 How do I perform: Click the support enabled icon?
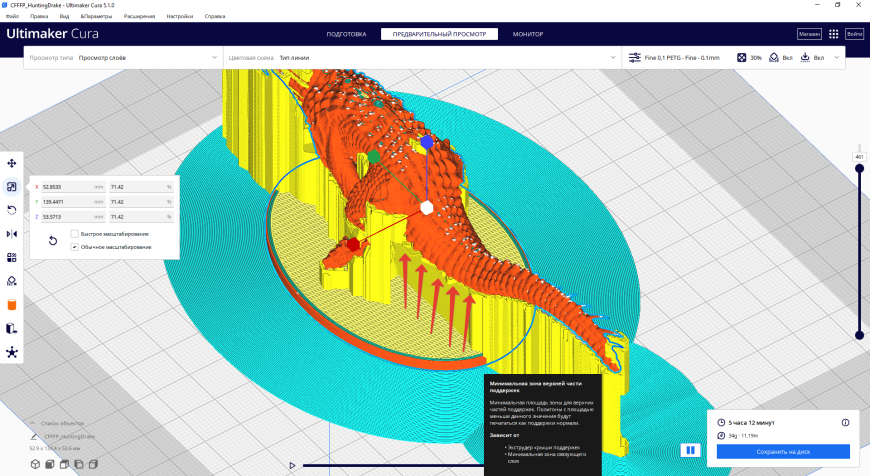[x=773, y=58]
